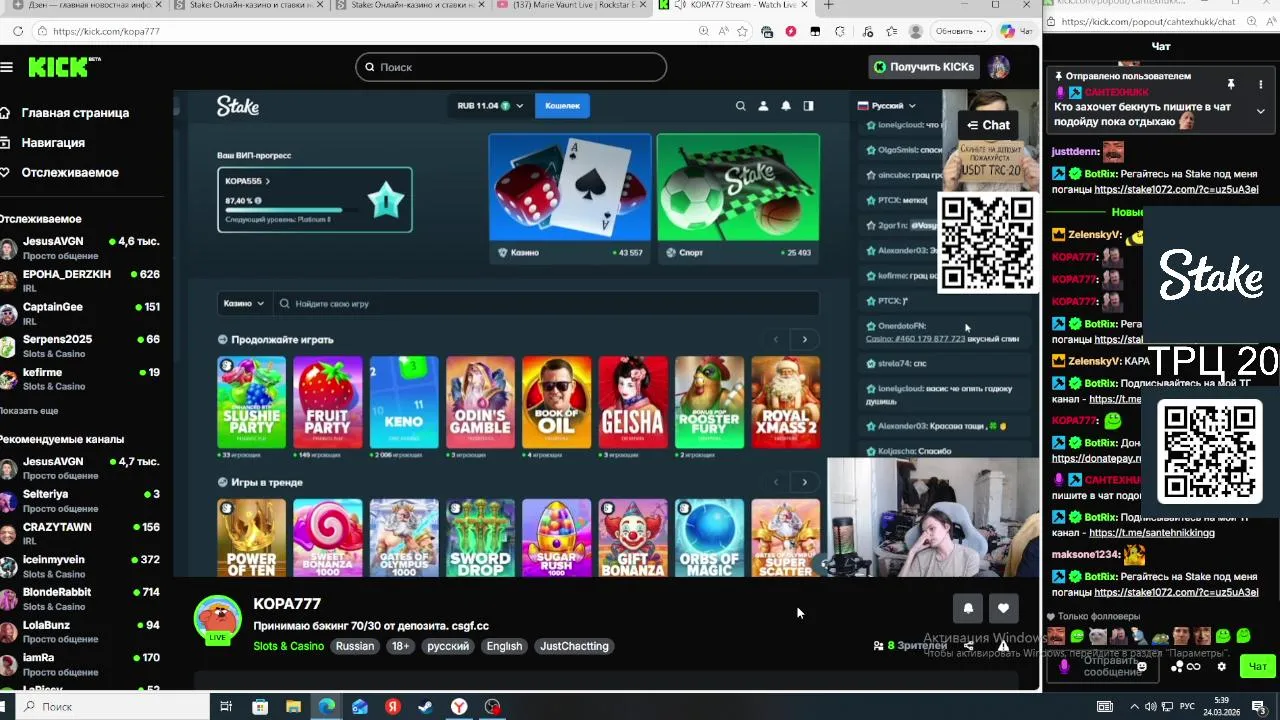1280x720 pixels.
Task: Click the Найдите свою игру search field
Action: click(x=546, y=303)
